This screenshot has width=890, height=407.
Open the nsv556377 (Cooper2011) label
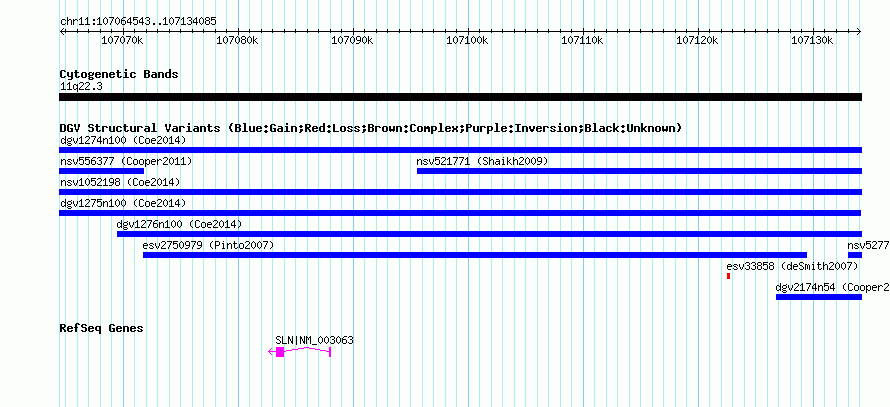(x=126, y=161)
